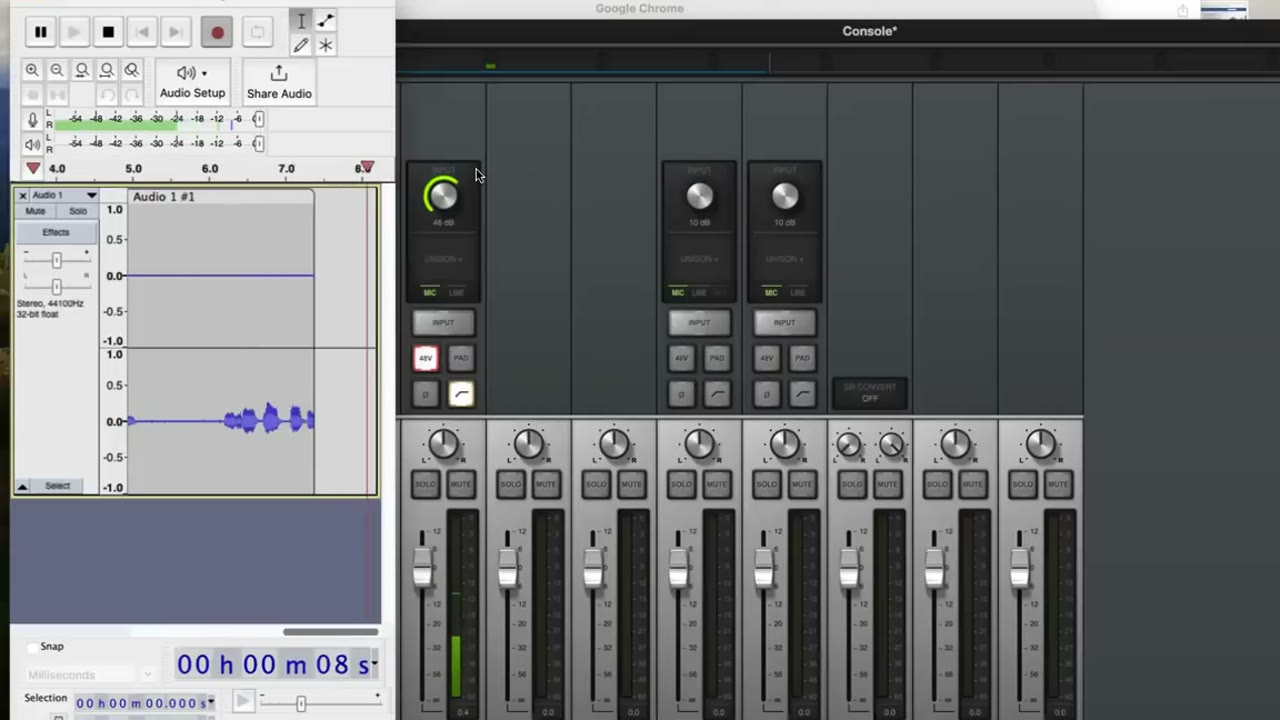Choose the Draw pencil tool

pos(300,45)
